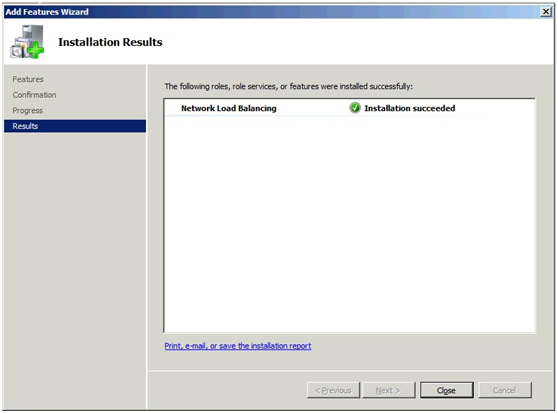Click the green plus on the wizard icon

pos(36,51)
